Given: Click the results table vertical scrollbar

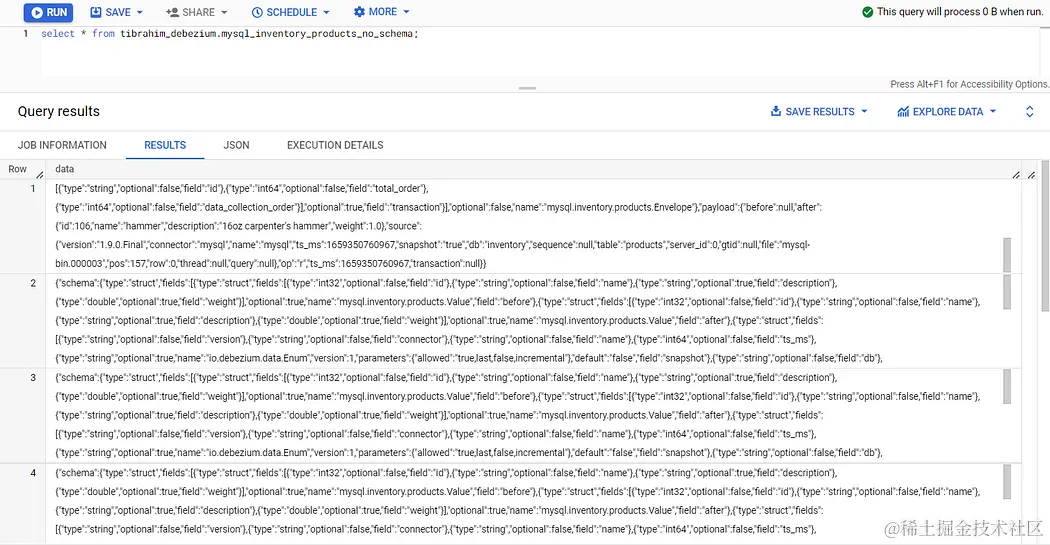Looking at the screenshot, I should click(1045, 235).
